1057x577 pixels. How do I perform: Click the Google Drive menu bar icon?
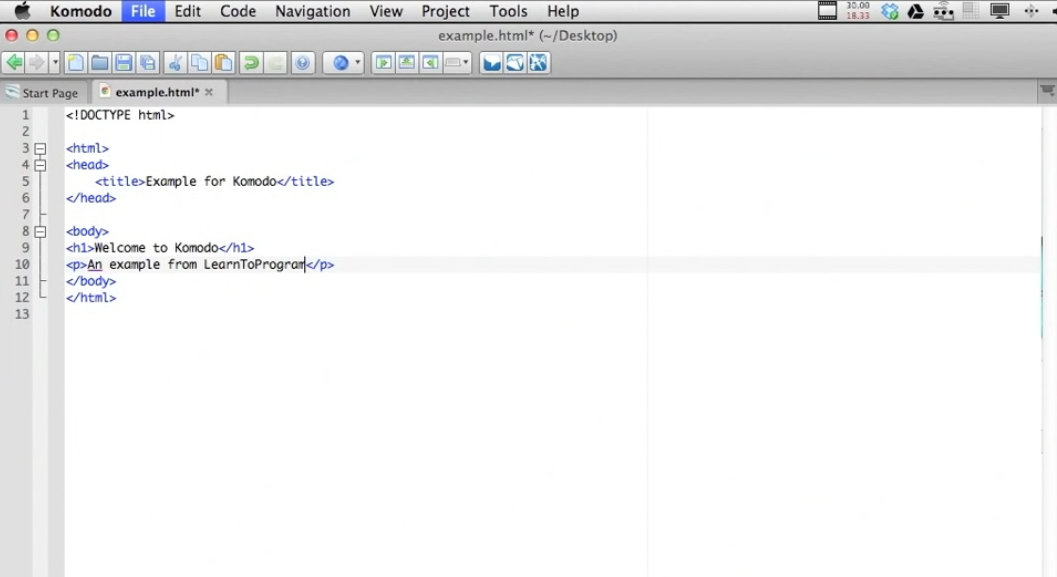915,11
